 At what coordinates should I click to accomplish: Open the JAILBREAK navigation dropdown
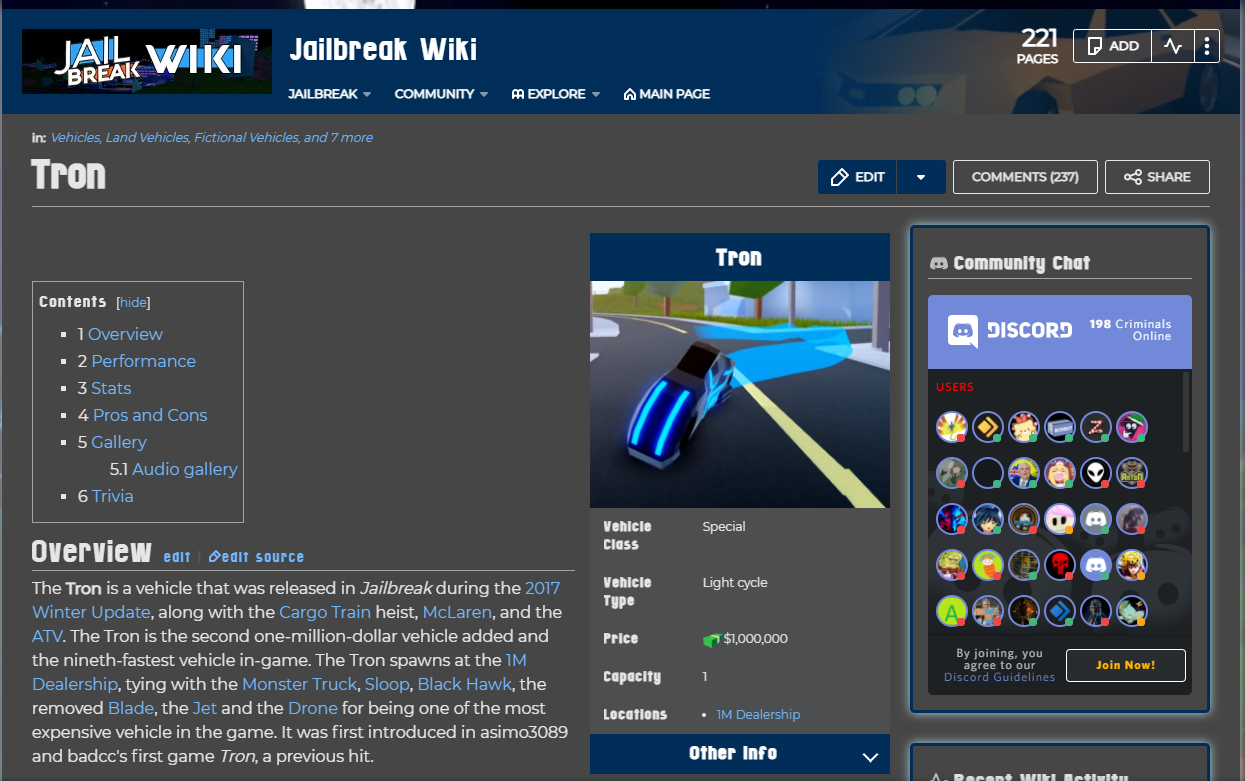pos(329,94)
